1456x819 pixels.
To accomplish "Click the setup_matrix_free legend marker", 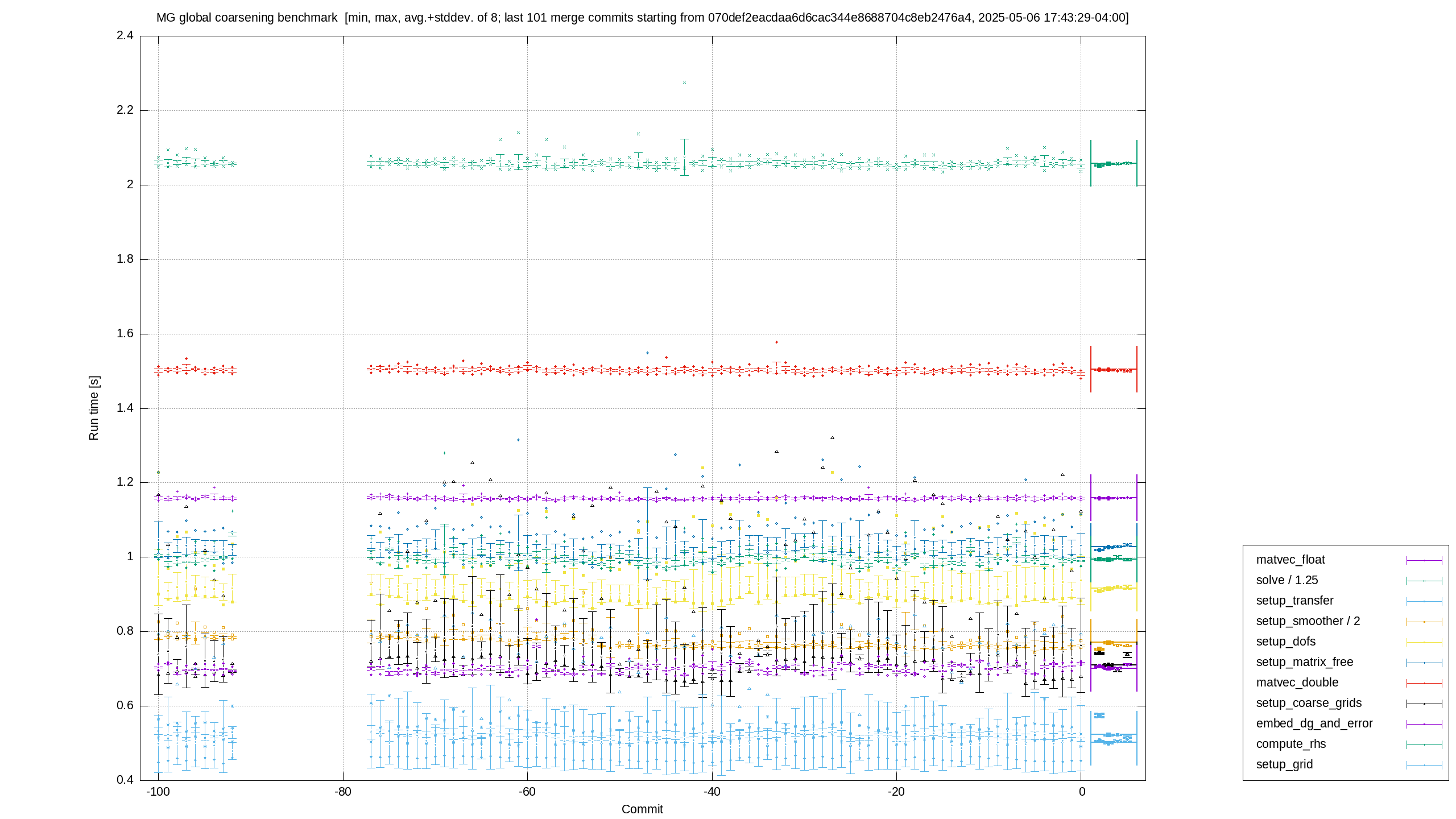I will [x=1424, y=663].
